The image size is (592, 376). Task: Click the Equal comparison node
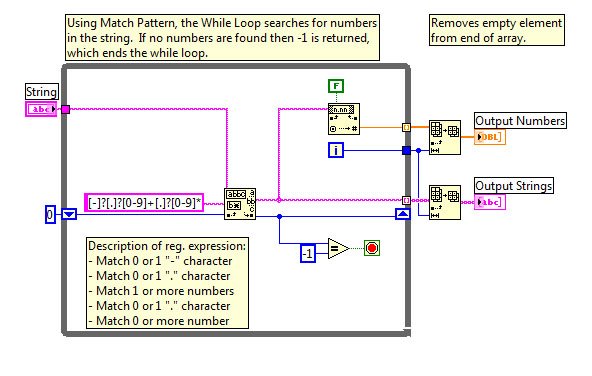pyautogui.click(x=339, y=248)
